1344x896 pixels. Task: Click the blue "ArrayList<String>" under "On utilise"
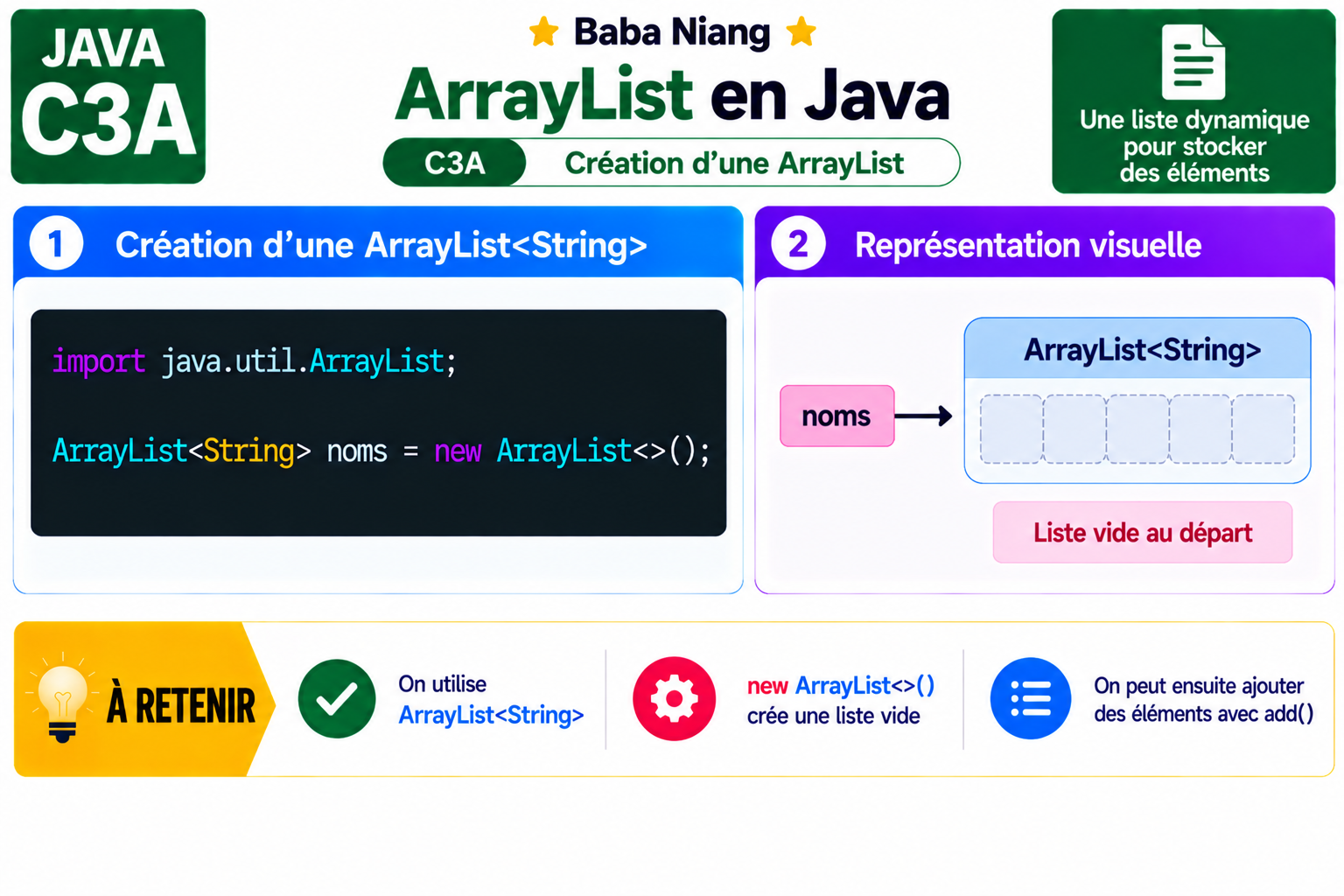(491, 716)
